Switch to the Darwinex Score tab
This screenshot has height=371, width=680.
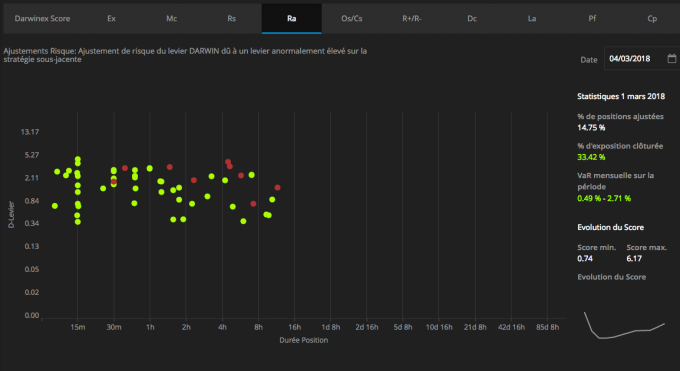[42, 19]
